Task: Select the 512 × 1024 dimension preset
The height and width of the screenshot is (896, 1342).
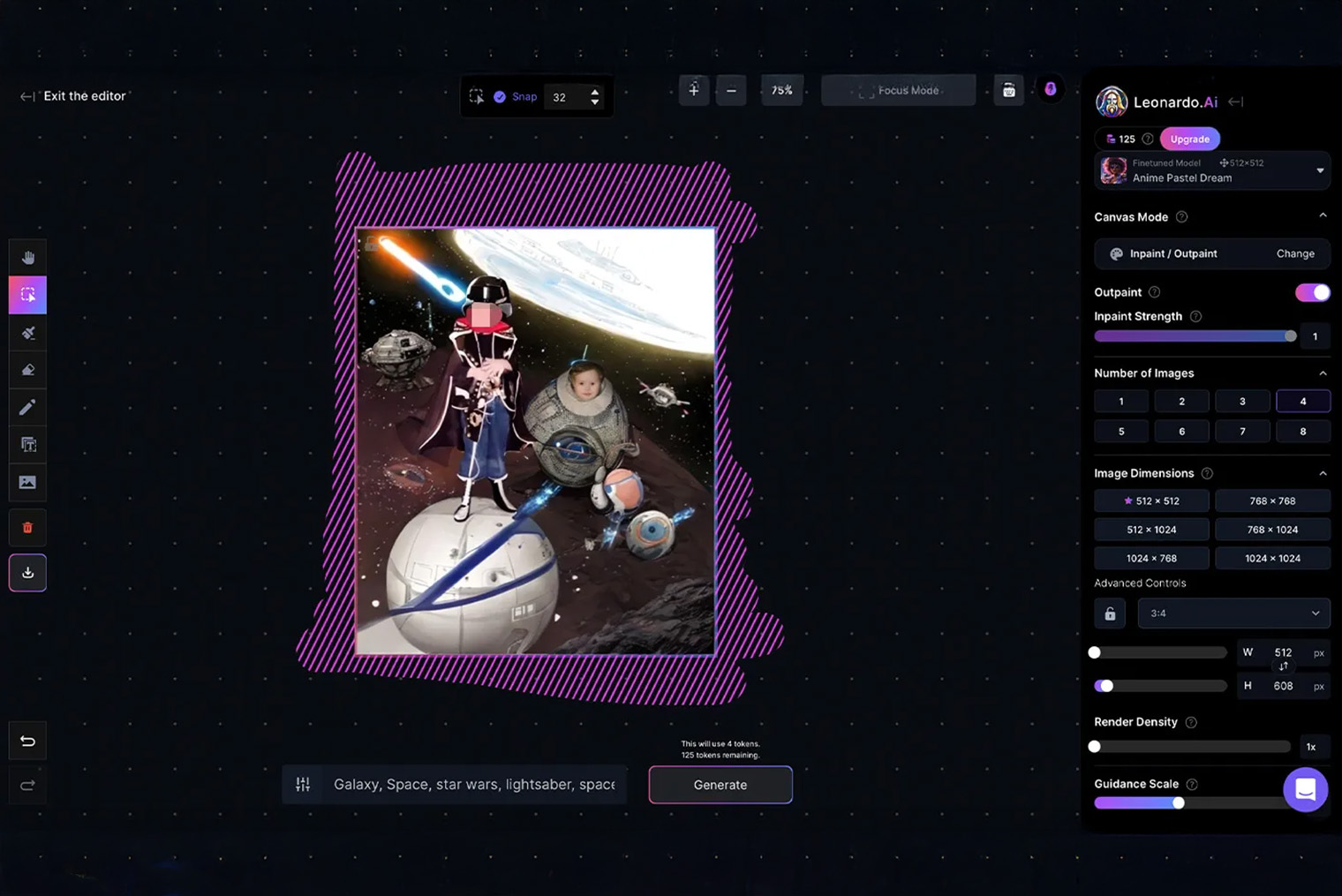Action: tap(1151, 530)
